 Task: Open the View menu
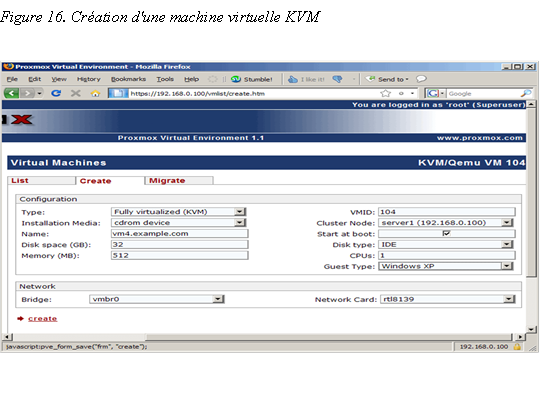(x=59, y=79)
